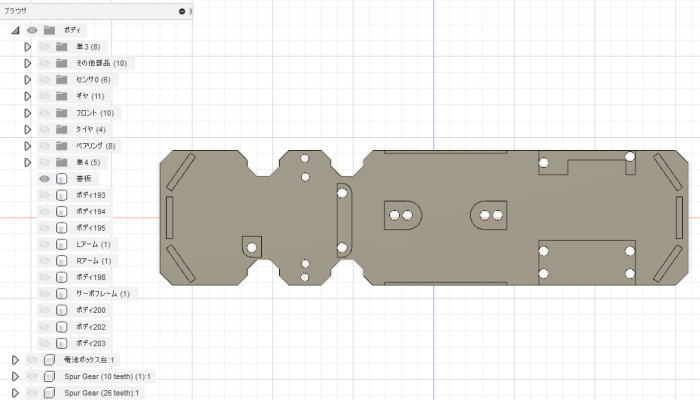Viewport: 700px width, 400px height.
Task: Select the Spur Gear (10 teeth) (1):1 label
Action: tap(108, 377)
